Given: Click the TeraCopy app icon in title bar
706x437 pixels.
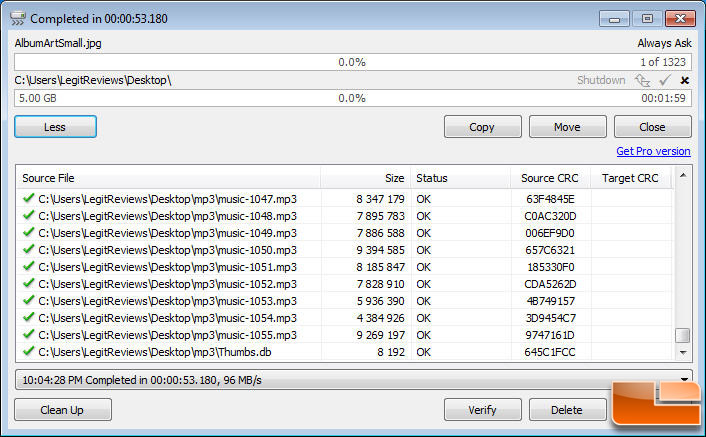Looking at the screenshot, I should 18,18.
